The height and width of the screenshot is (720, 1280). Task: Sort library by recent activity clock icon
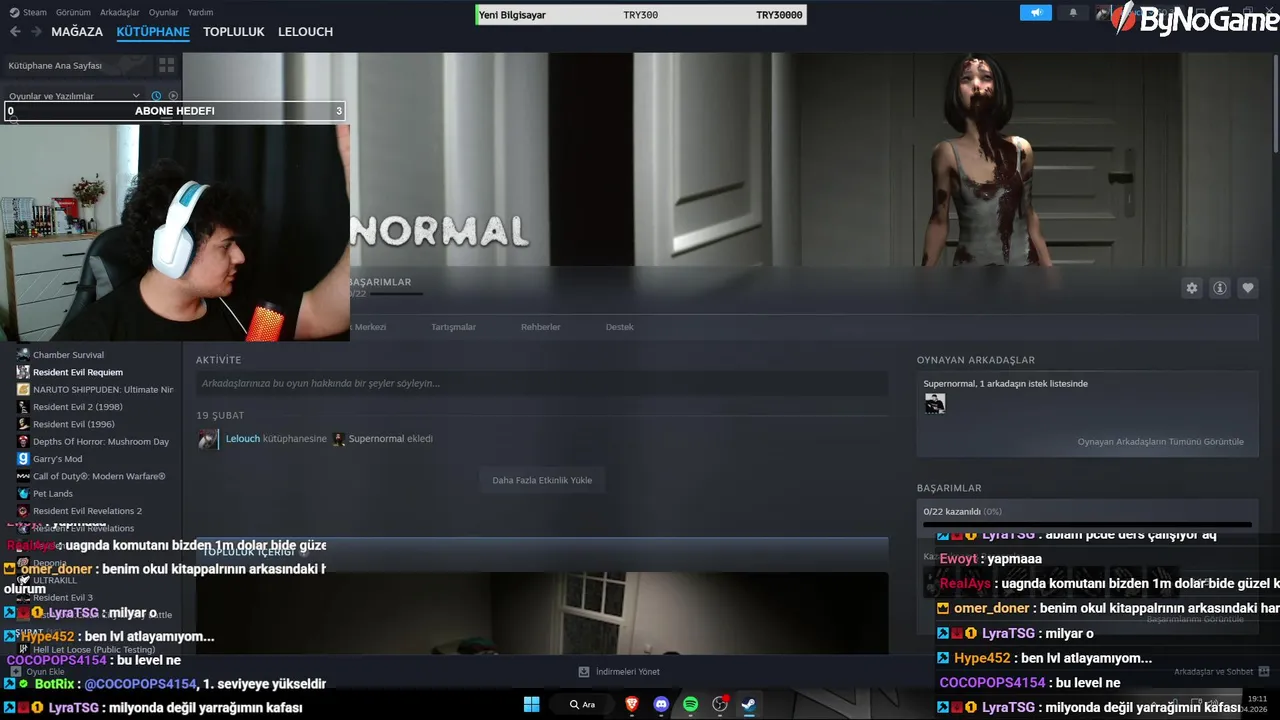click(156, 96)
